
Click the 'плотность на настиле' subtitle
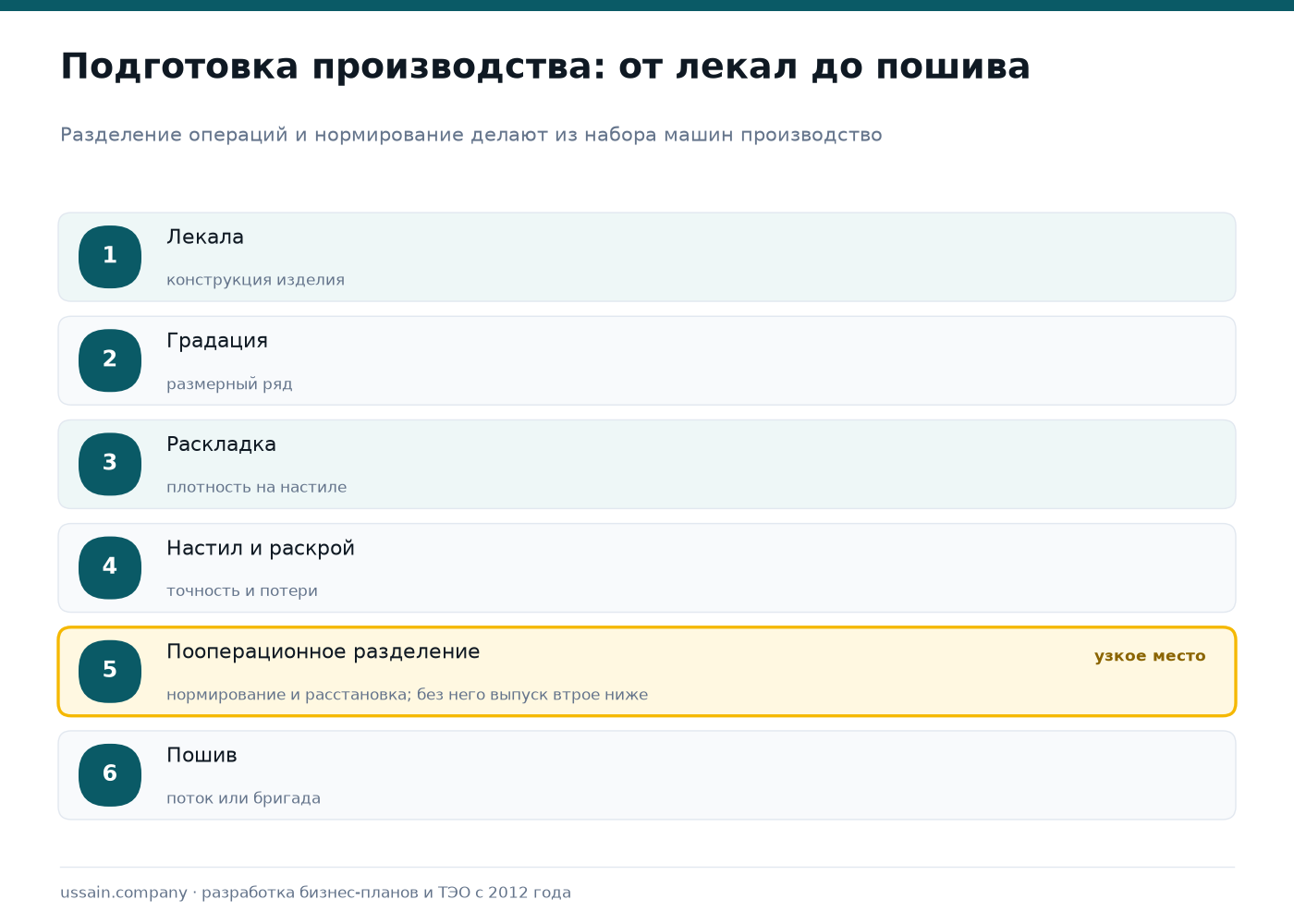point(257,487)
